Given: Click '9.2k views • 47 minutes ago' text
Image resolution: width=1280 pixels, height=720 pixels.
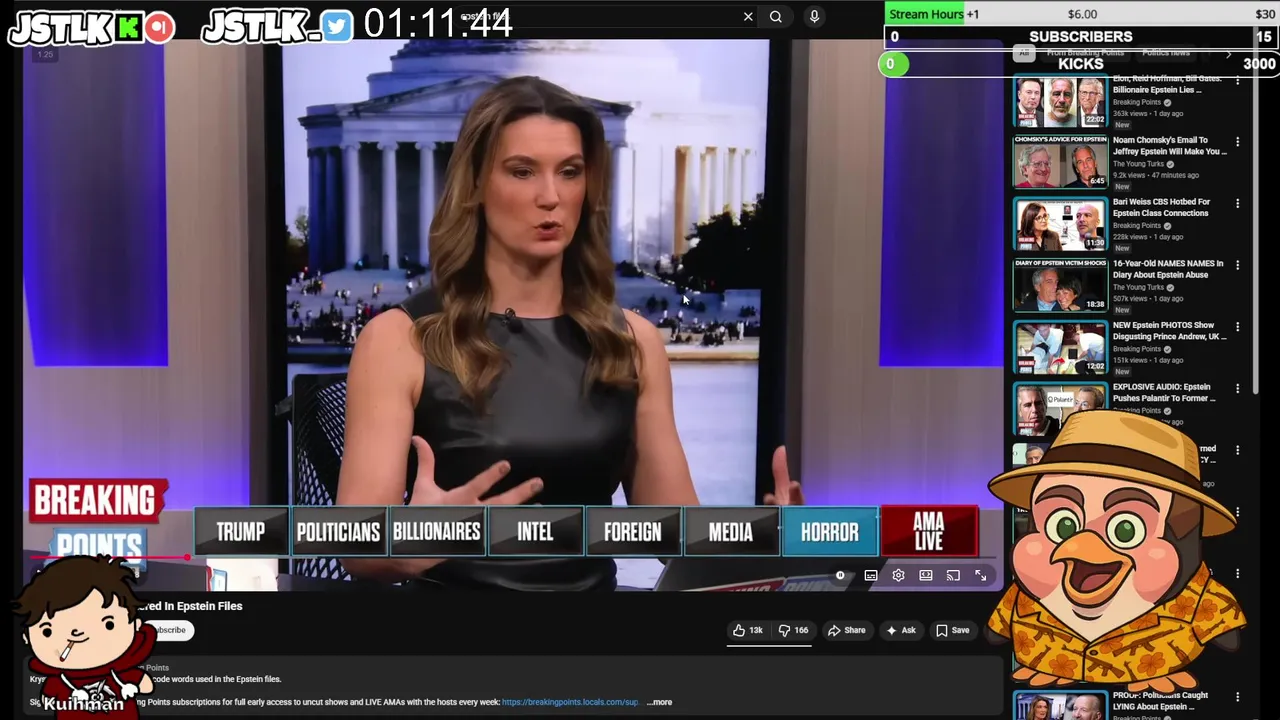Looking at the screenshot, I should pos(1155,175).
